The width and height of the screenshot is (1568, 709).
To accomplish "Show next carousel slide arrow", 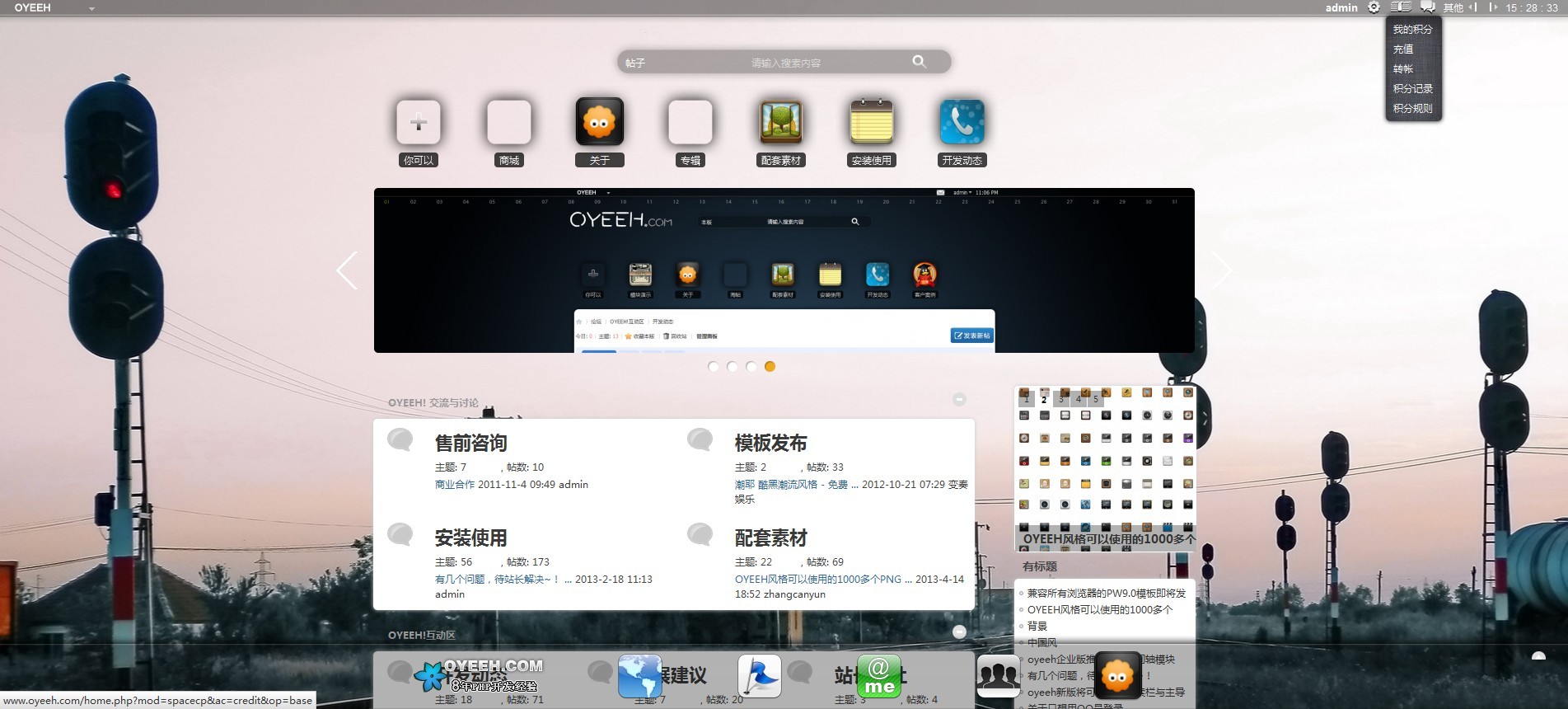I will (1222, 270).
